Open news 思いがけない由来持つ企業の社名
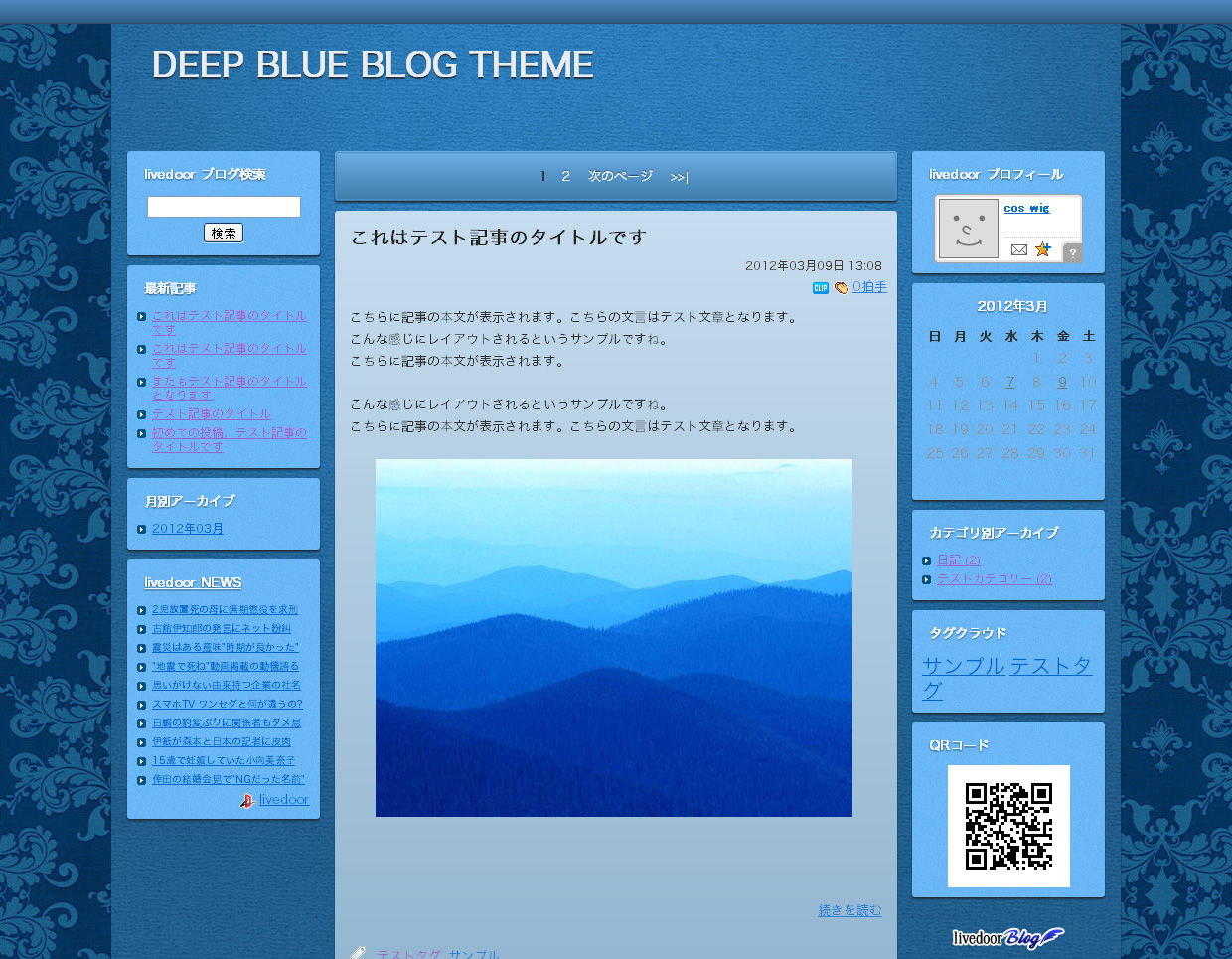This screenshot has height=959, width=1232. 227,686
